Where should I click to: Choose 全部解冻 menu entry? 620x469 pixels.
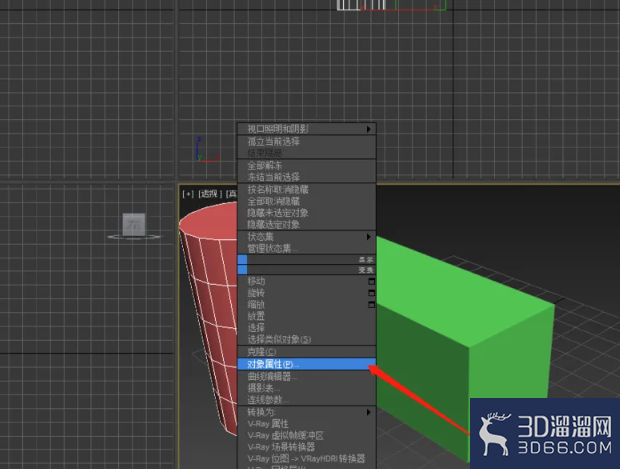pyautogui.click(x=306, y=165)
